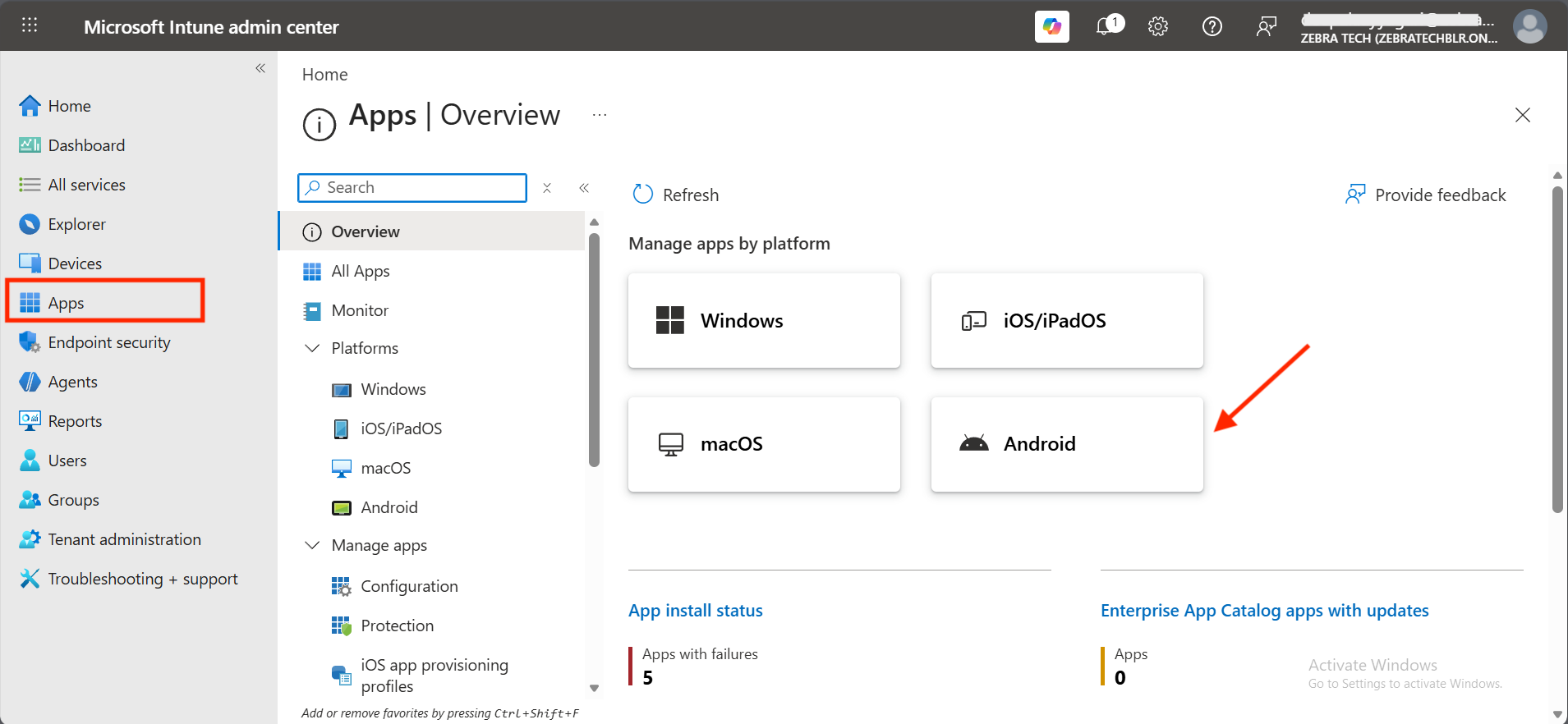Open Android under Platforms
This screenshot has height=724, width=1568.
tap(389, 507)
